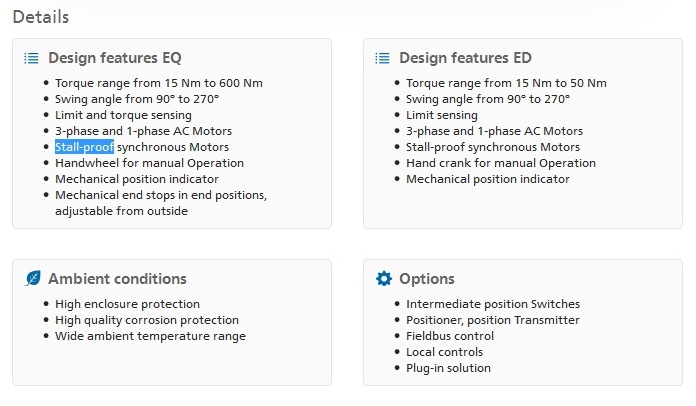Click "Torque range from 15 Nm to 50 Nm"

[x=506, y=83]
